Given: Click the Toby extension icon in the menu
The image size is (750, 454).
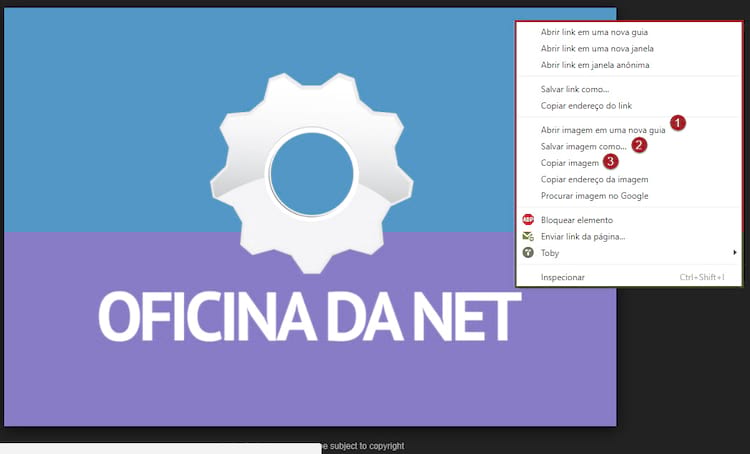Looking at the screenshot, I should (528, 253).
